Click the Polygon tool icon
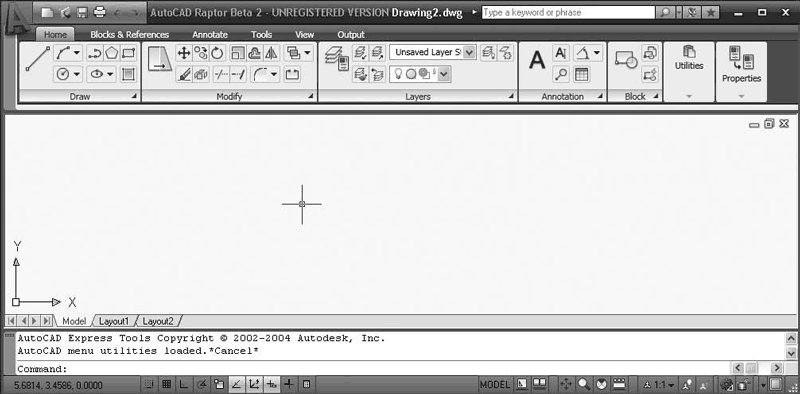800x394 pixels. [x=112, y=53]
